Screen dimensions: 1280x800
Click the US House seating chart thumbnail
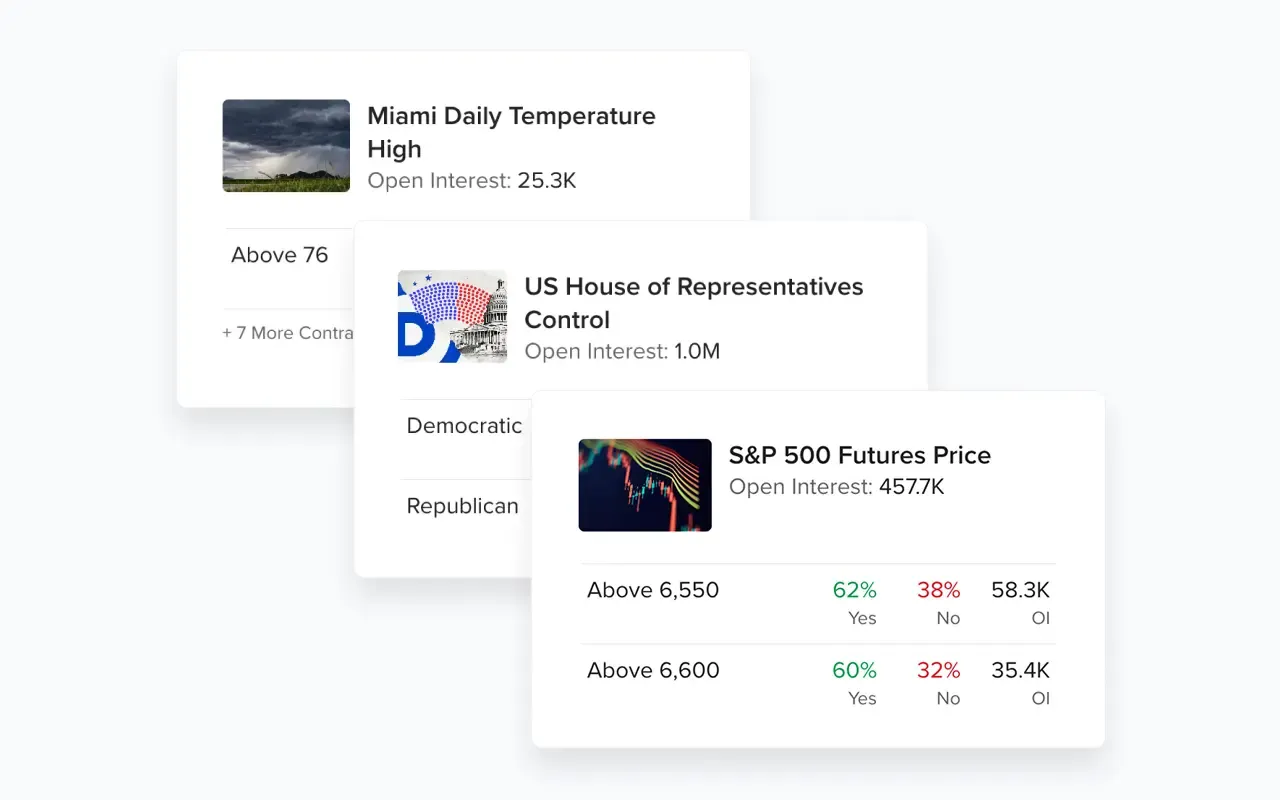pos(452,316)
